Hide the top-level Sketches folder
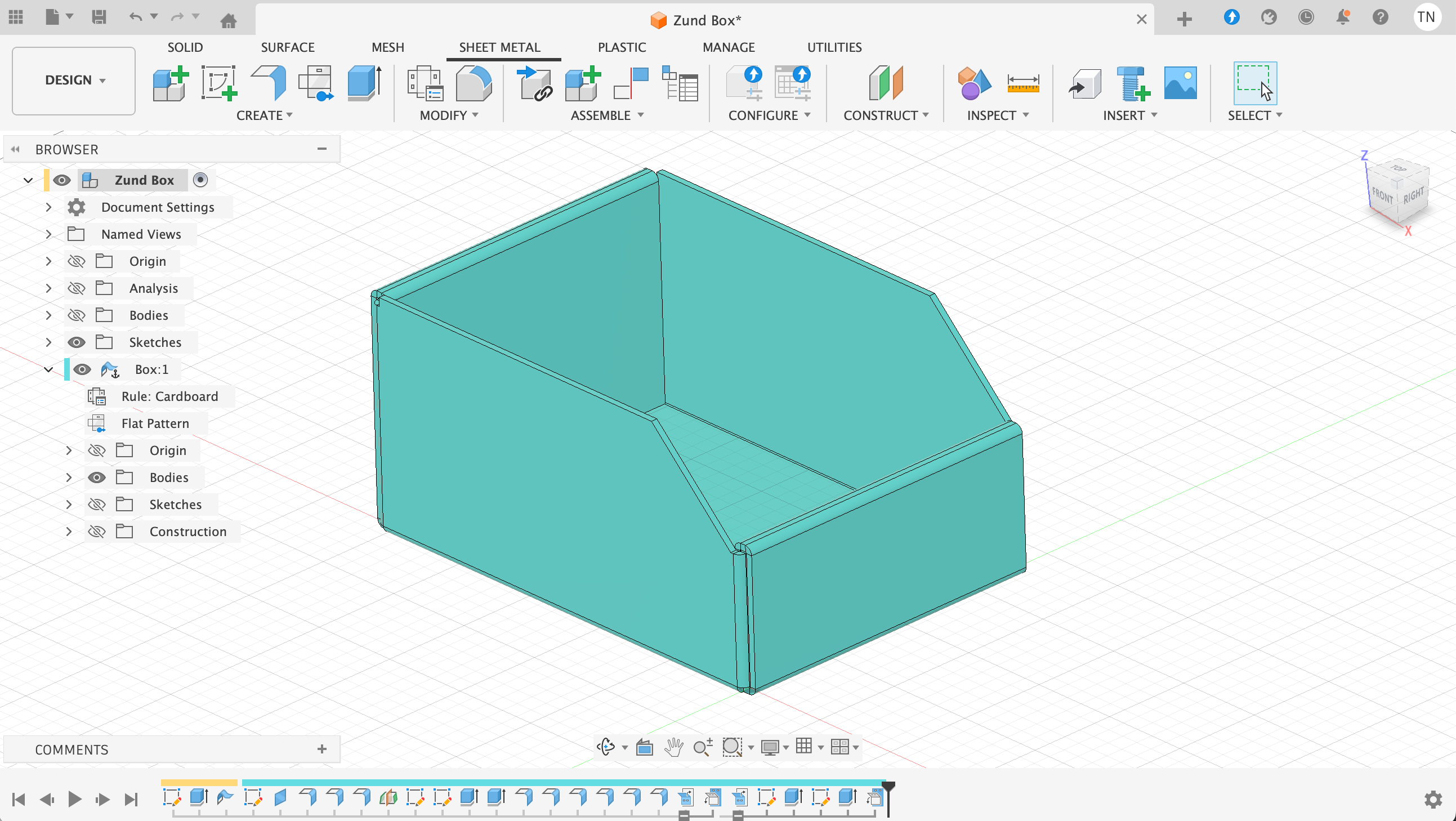 click(77, 342)
